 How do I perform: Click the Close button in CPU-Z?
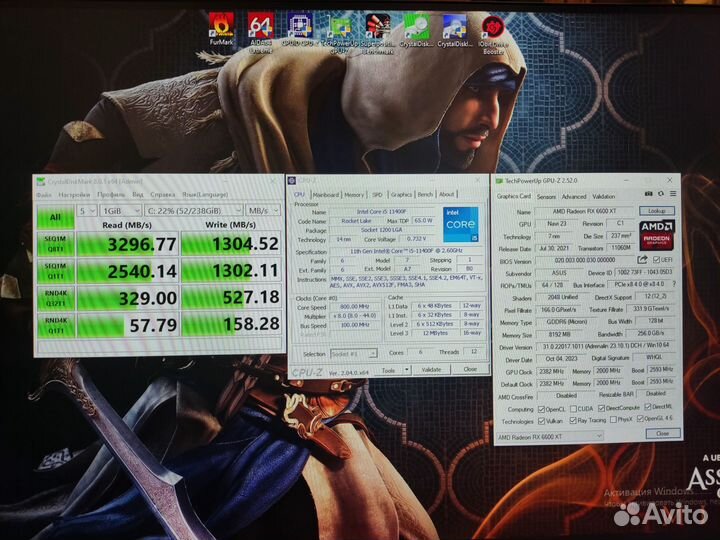[470, 369]
